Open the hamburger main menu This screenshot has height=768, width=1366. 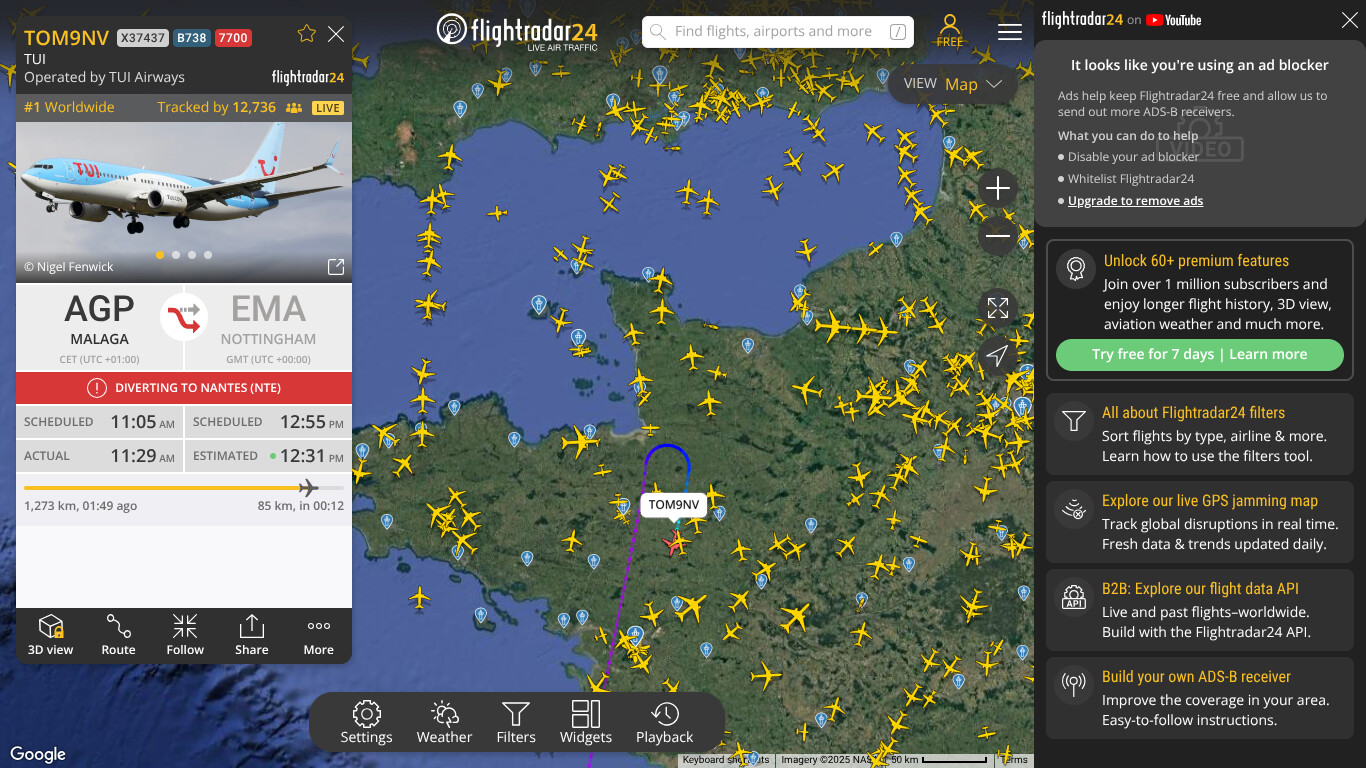(x=1010, y=32)
